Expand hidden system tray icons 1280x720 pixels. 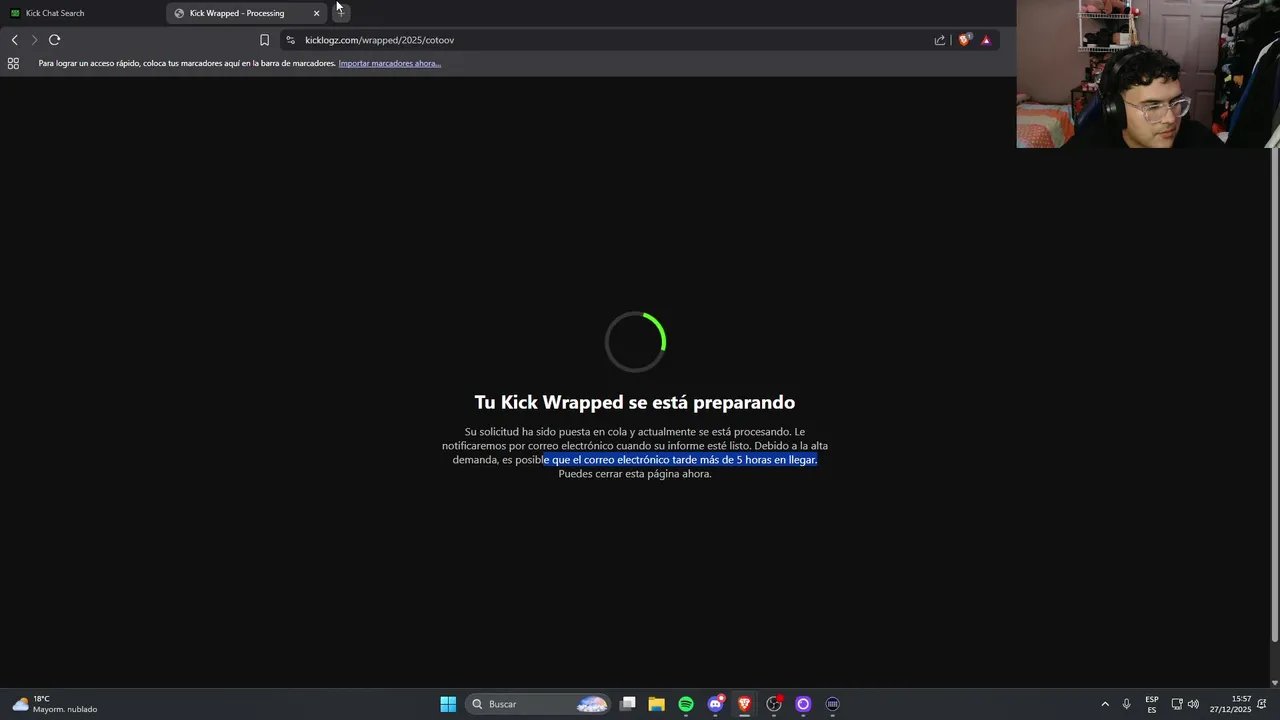pyautogui.click(x=1105, y=704)
